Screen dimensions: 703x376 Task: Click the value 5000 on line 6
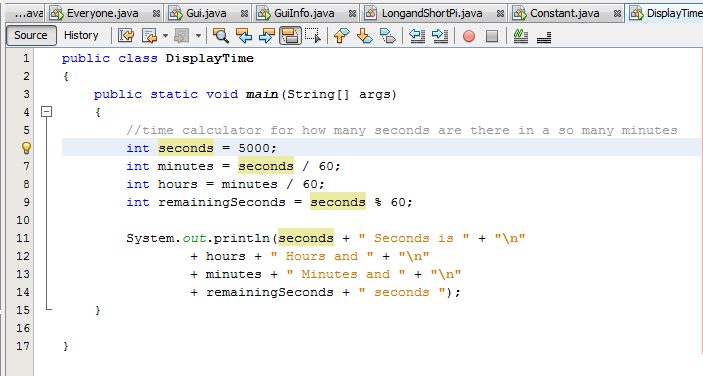click(254, 148)
